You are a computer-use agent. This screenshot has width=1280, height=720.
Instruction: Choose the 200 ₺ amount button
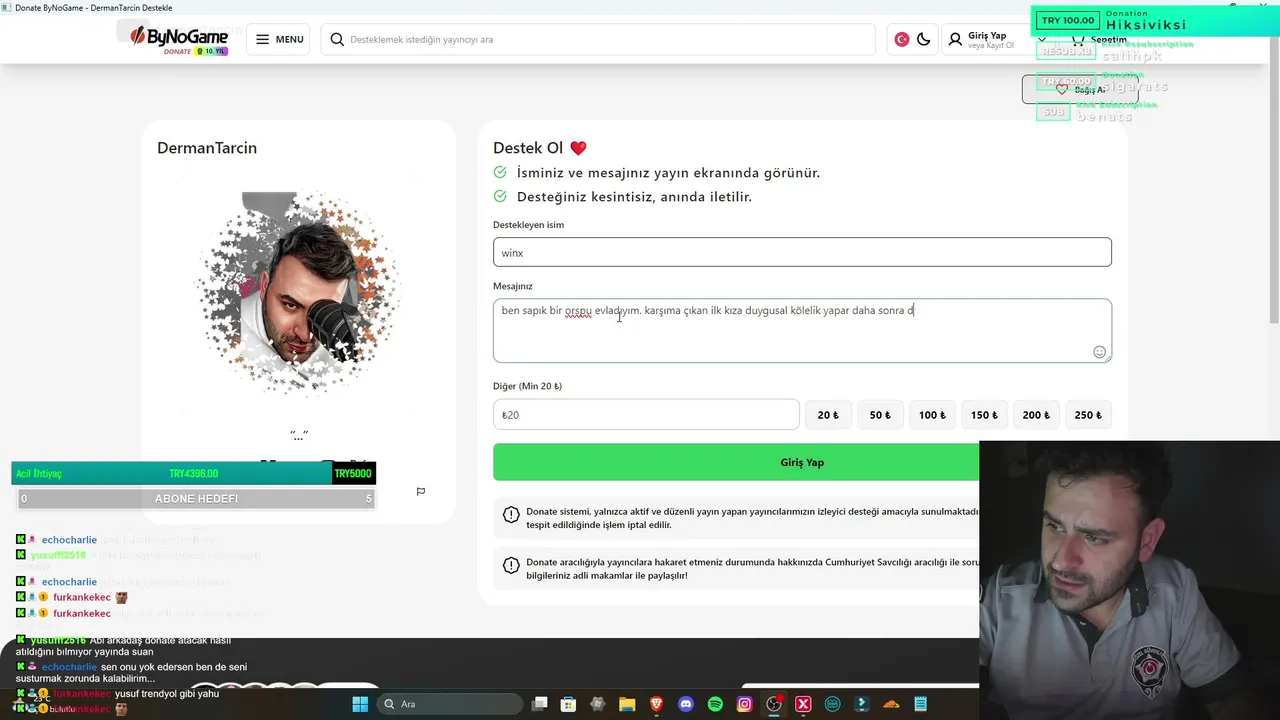click(x=1036, y=415)
